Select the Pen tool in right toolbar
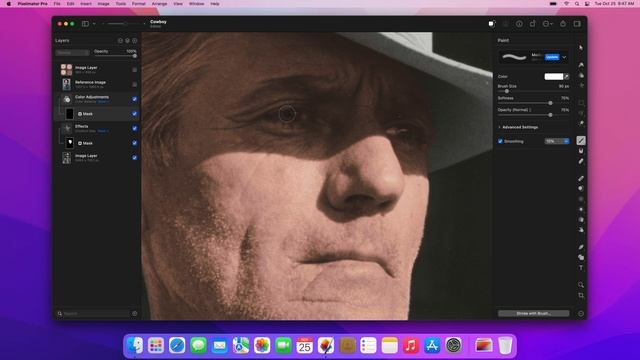Screen dimensions: 640x360 581,247
